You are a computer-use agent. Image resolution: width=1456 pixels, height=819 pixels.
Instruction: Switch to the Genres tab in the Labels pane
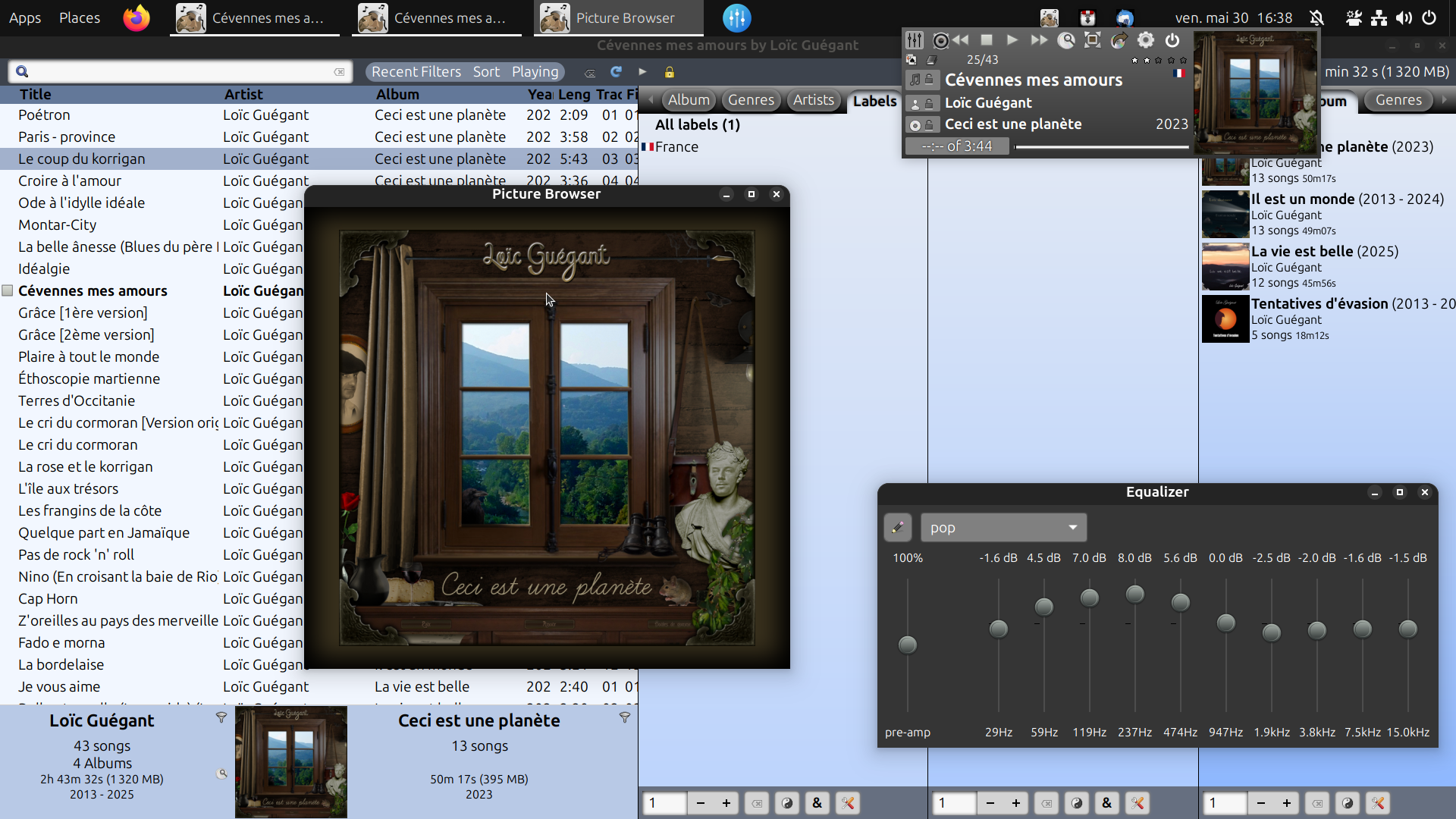[x=751, y=100]
